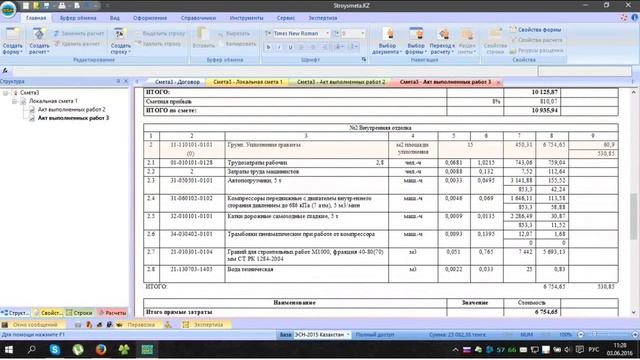Viewport: 640px width, 360px height.
Task: Open the Расчеты bottom panel tab
Action: [112, 313]
